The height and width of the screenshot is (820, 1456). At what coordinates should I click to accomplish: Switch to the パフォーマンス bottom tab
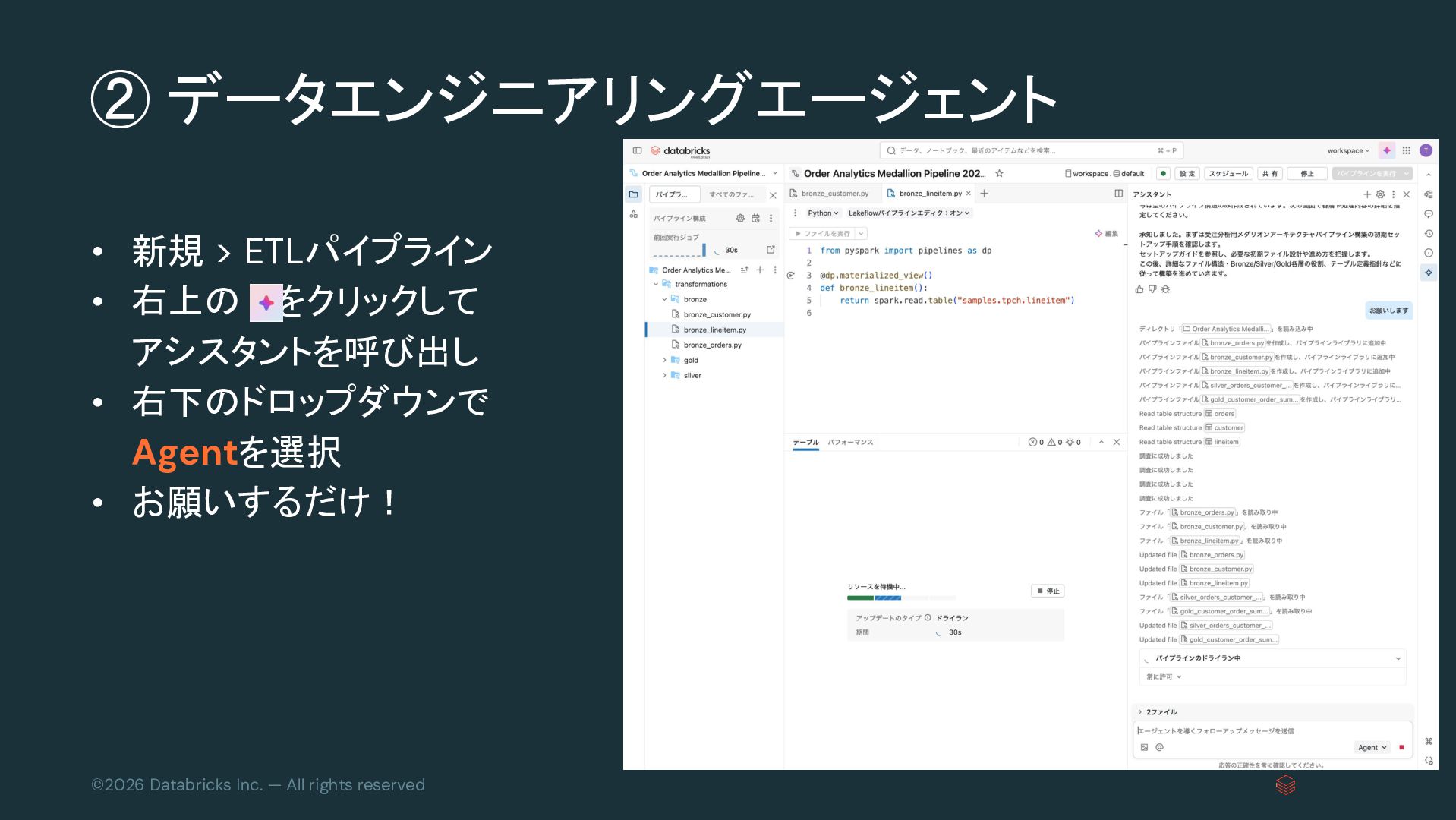(x=850, y=442)
